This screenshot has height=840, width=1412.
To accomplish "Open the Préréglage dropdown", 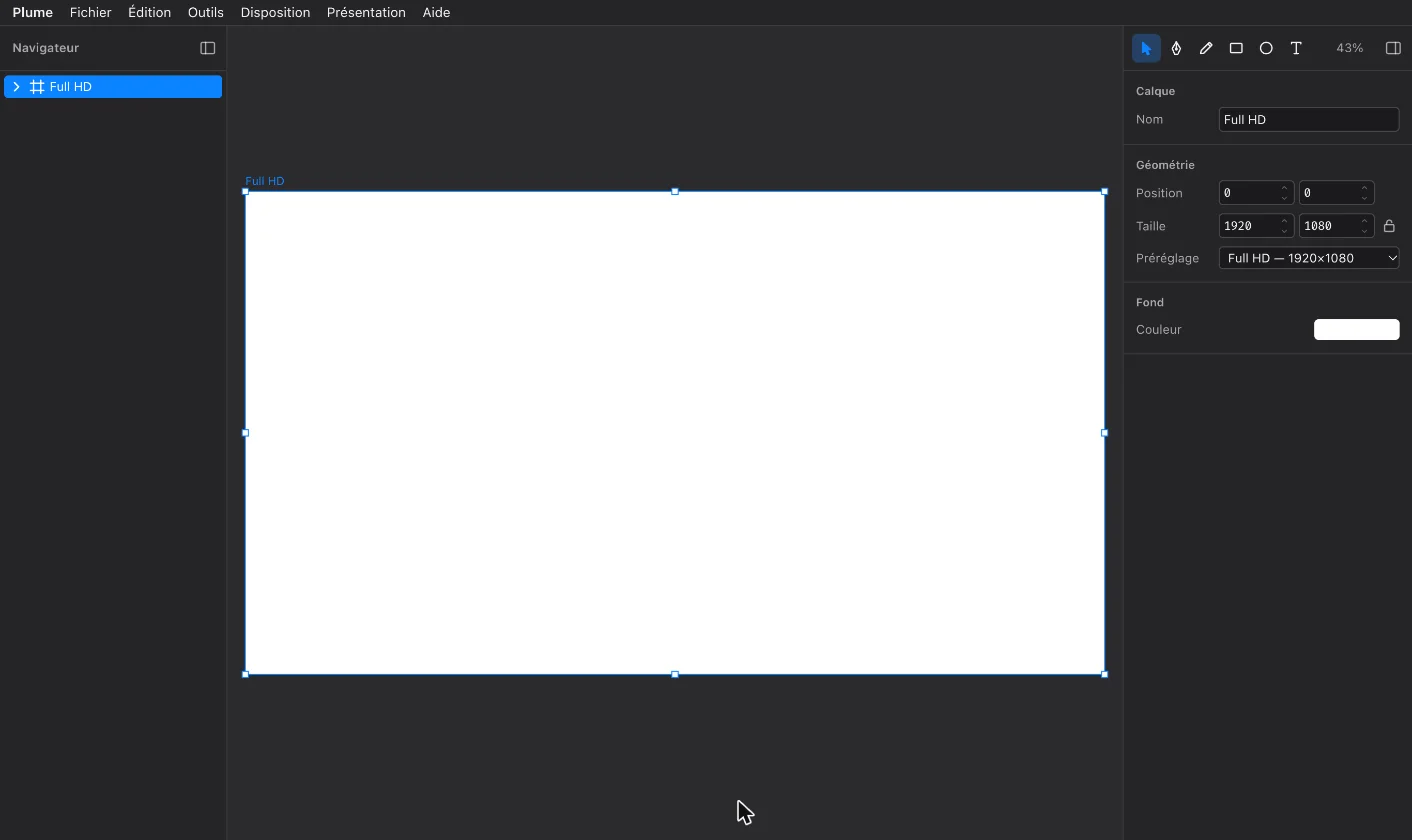I will coord(1309,258).
